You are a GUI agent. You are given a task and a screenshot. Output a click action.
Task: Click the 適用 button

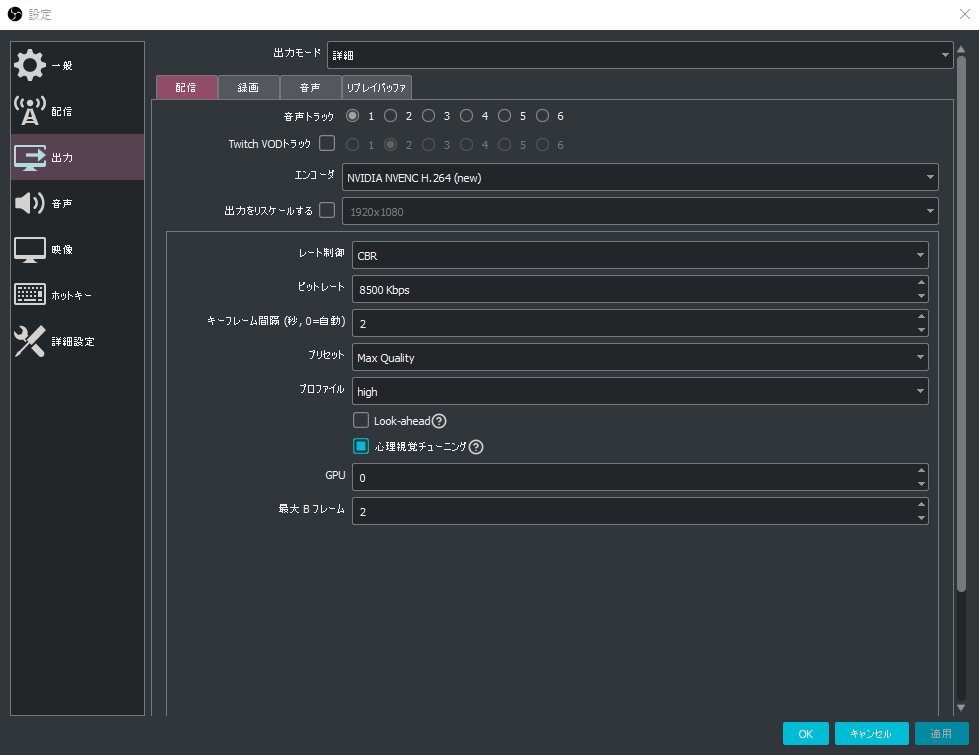(942, 734)
